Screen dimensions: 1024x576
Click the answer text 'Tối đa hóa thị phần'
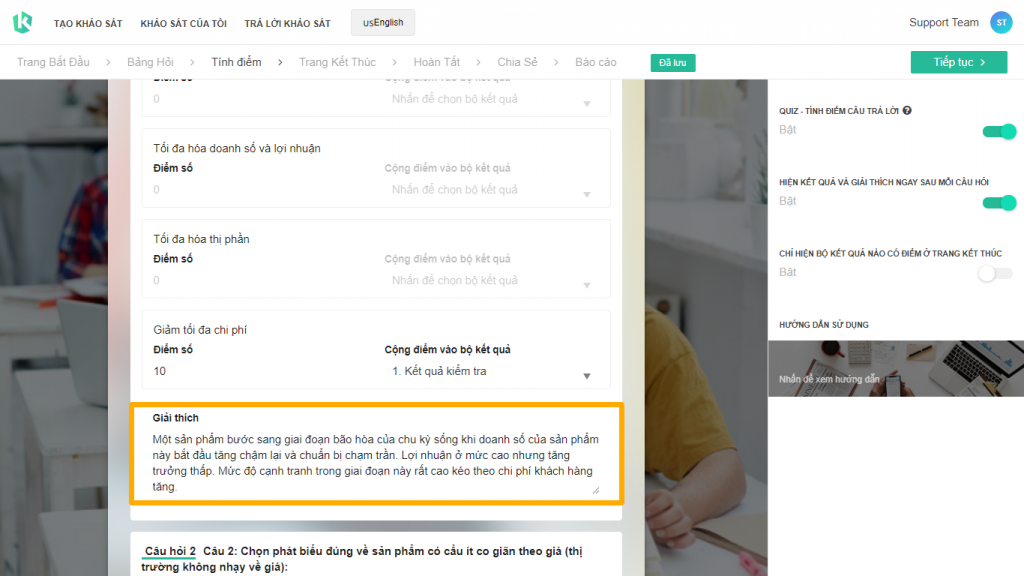pos(201,239)
